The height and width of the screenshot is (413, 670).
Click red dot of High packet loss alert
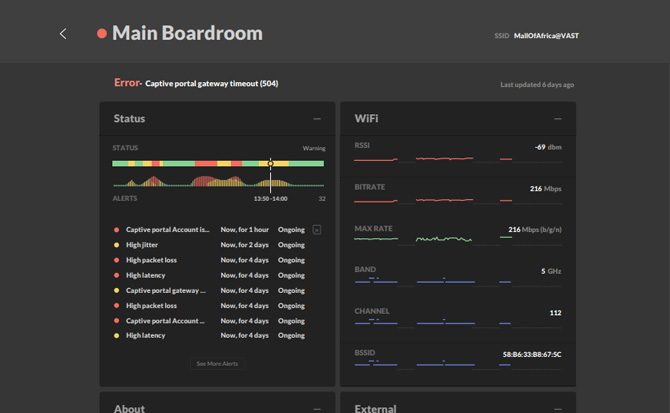(117, 260)
